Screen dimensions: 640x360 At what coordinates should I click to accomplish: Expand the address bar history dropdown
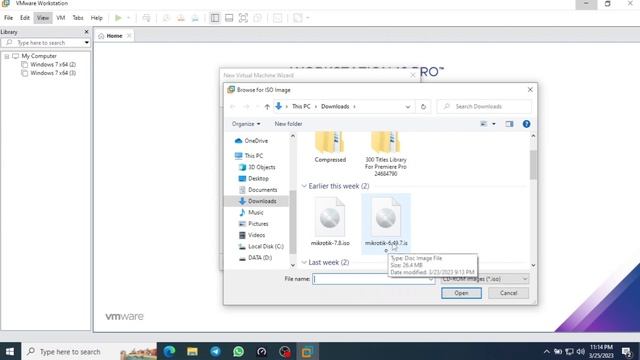click(x=408, y=107)
